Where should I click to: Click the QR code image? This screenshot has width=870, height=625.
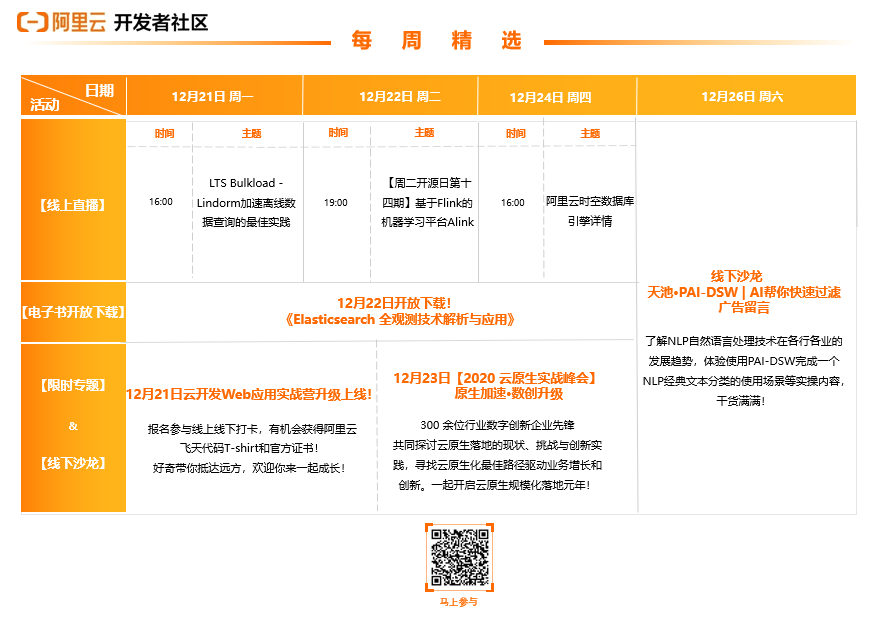click(x=459, y=557)
